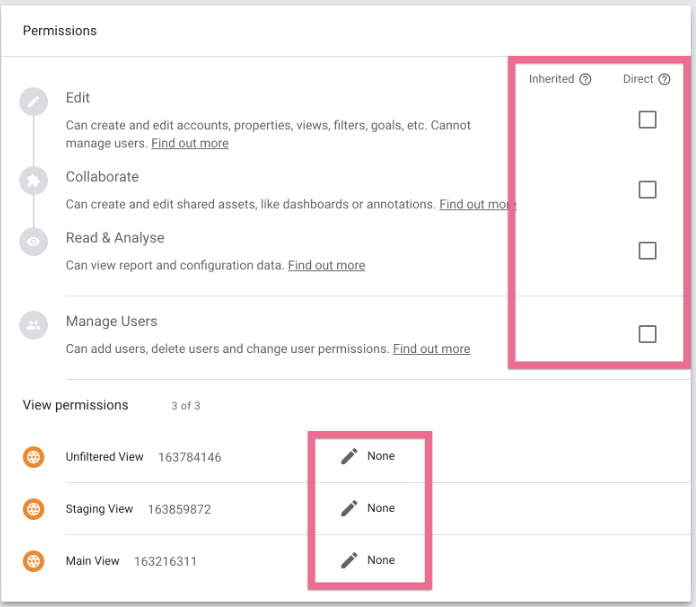Click the Manage Users people icon
This screenshot has width=696, height=607.
pyautogui.click(x=33, y=325)
